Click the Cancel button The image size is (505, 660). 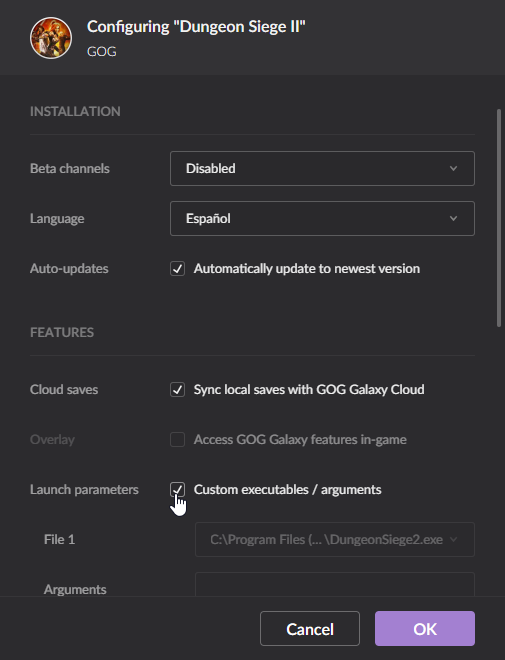310,628
